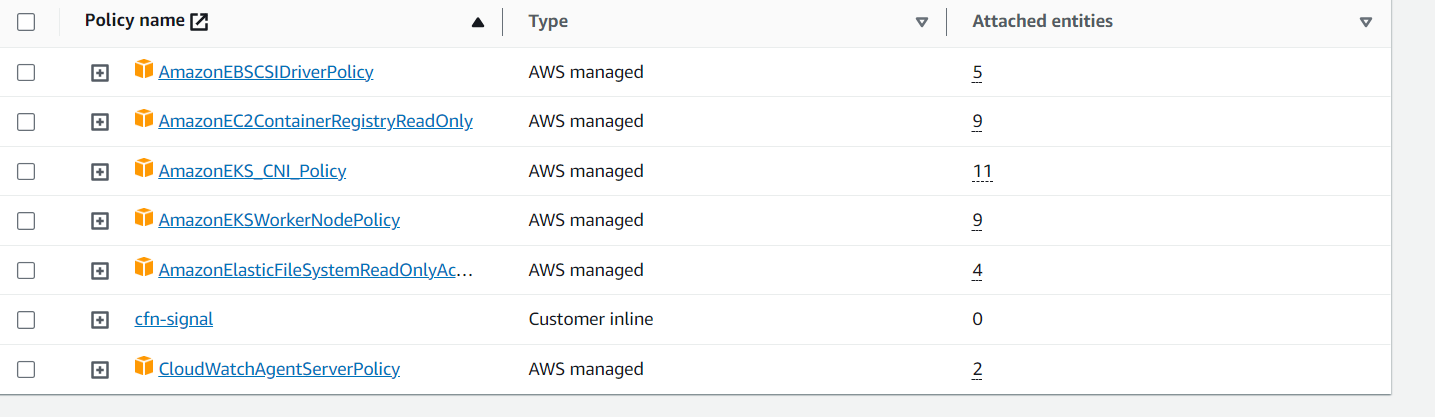Toggle the select-all checkbox in the header
Image resolution: width=1435 pixels, height=417 pixels.
click(x=26, y=22)
